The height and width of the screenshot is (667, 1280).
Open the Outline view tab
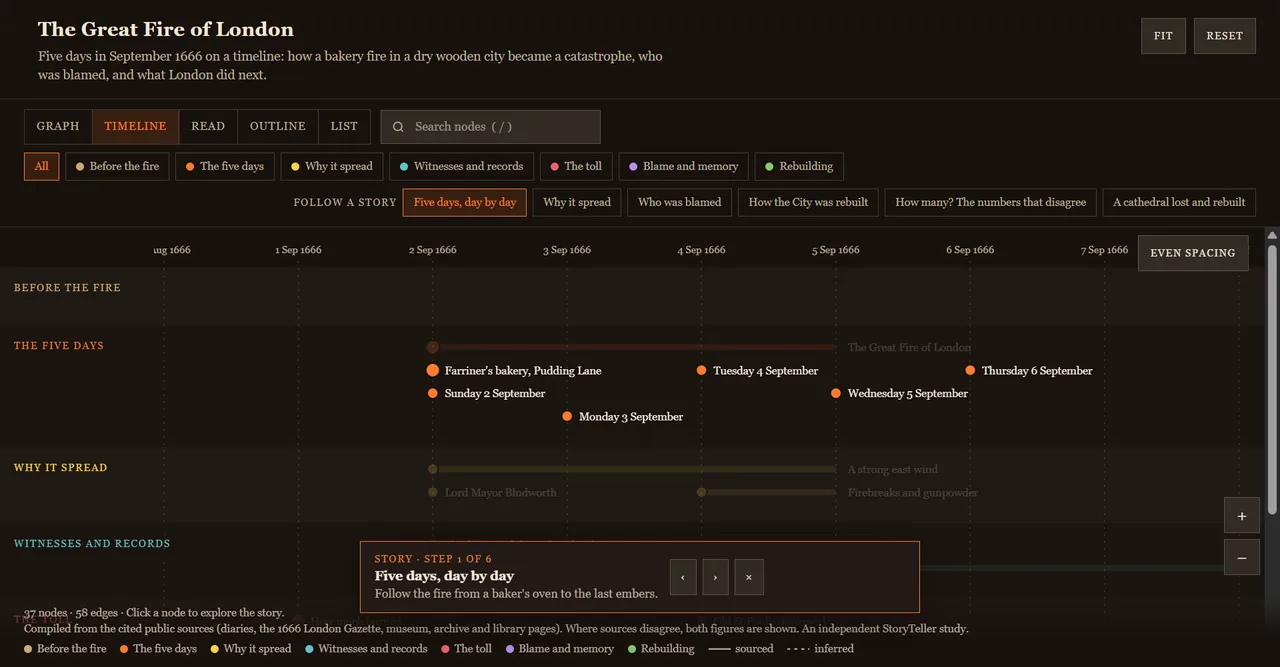tap(278, 127)
